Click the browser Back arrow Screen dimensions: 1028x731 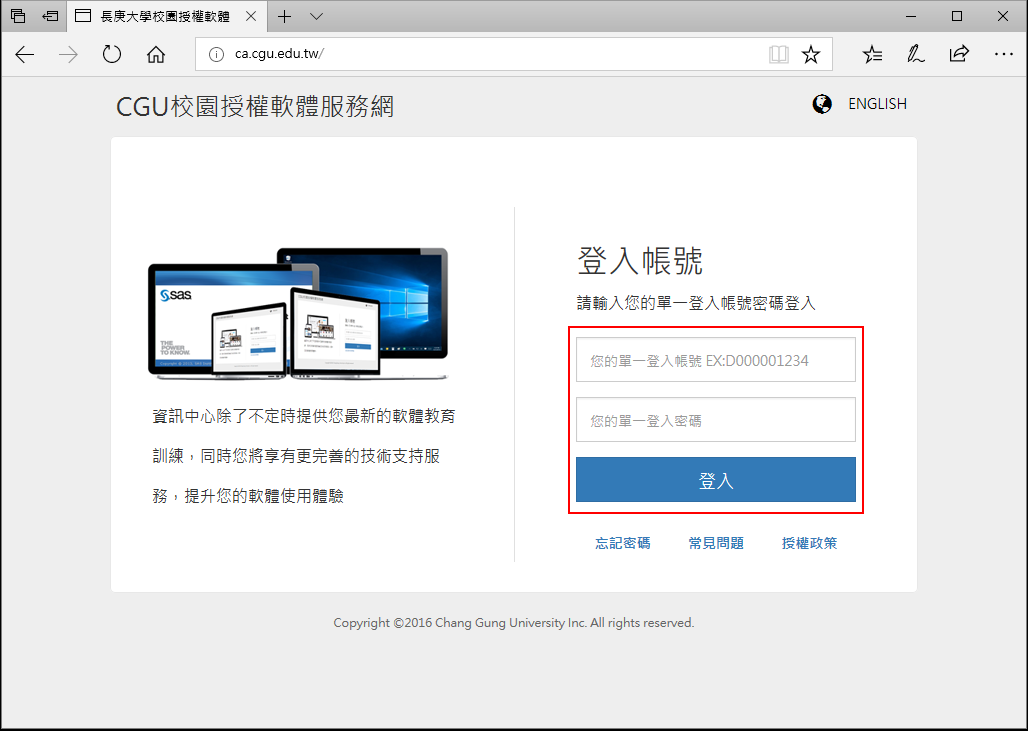(x=25, y=55)
